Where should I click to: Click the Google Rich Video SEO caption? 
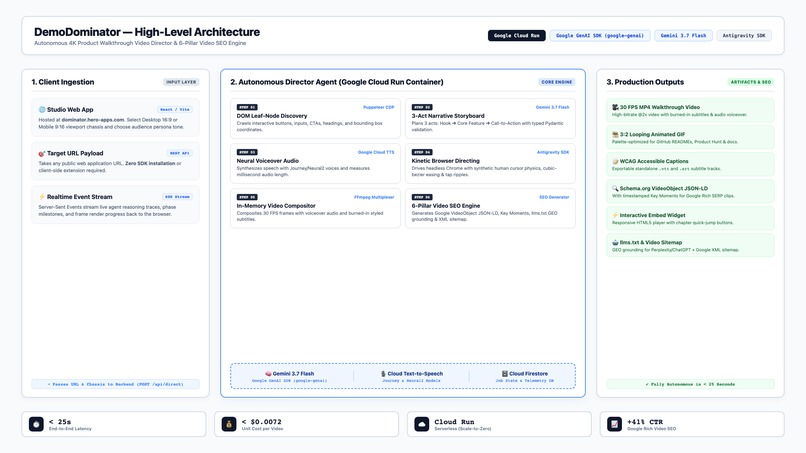[652, 429]
